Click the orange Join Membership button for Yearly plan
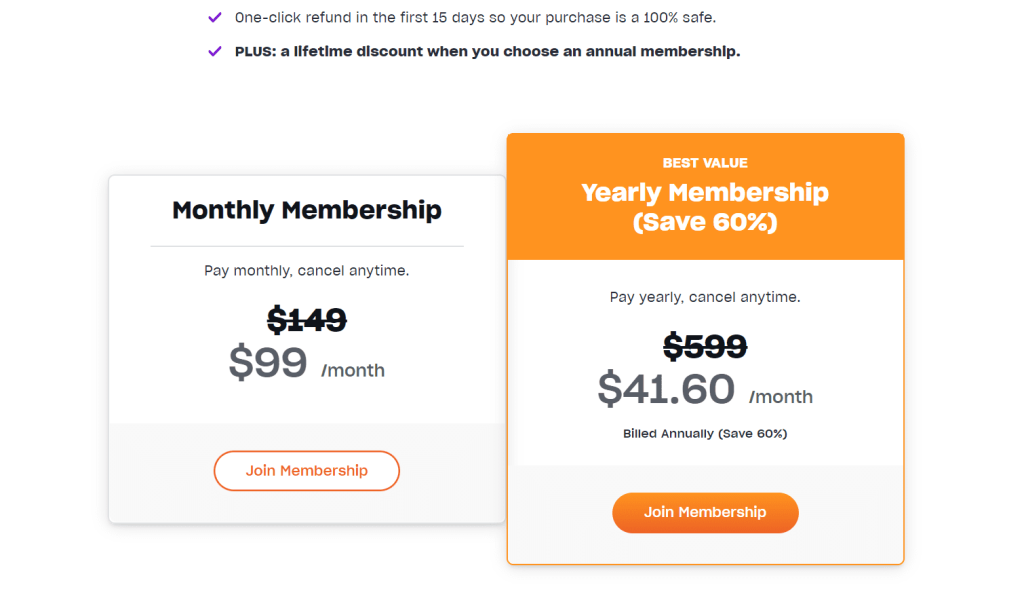The width and height of the screenshot is (1024, 591). [705, 513]
